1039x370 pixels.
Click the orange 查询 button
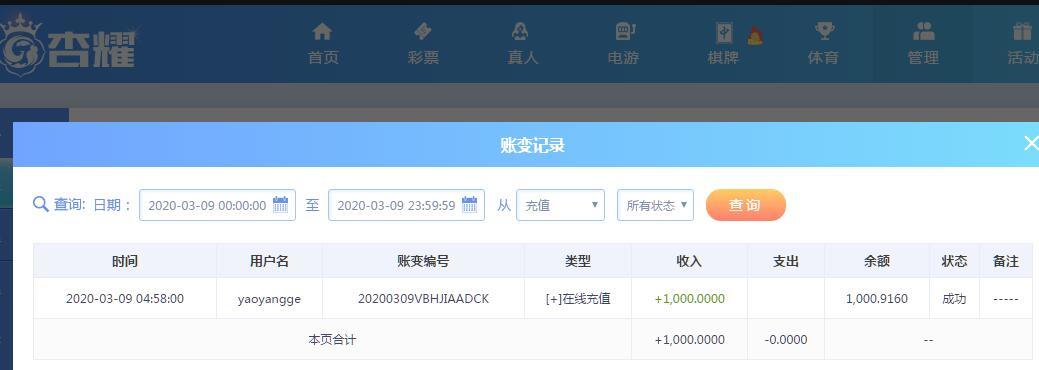click(745, 205)
